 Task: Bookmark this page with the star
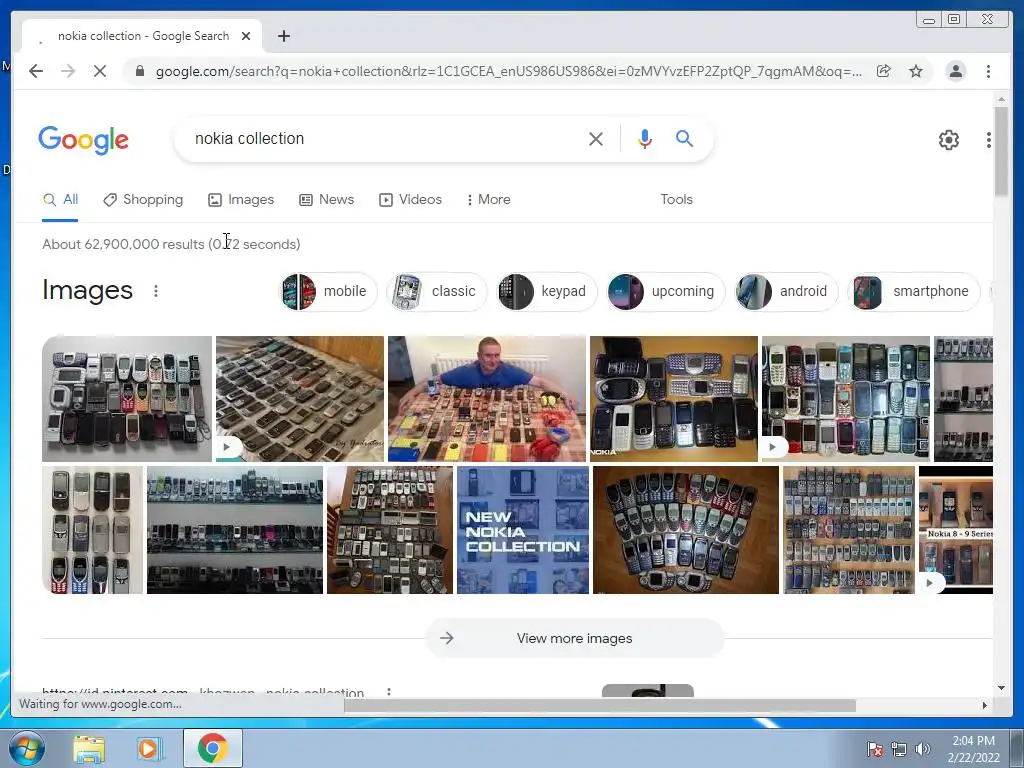click(x=916, y=71)
